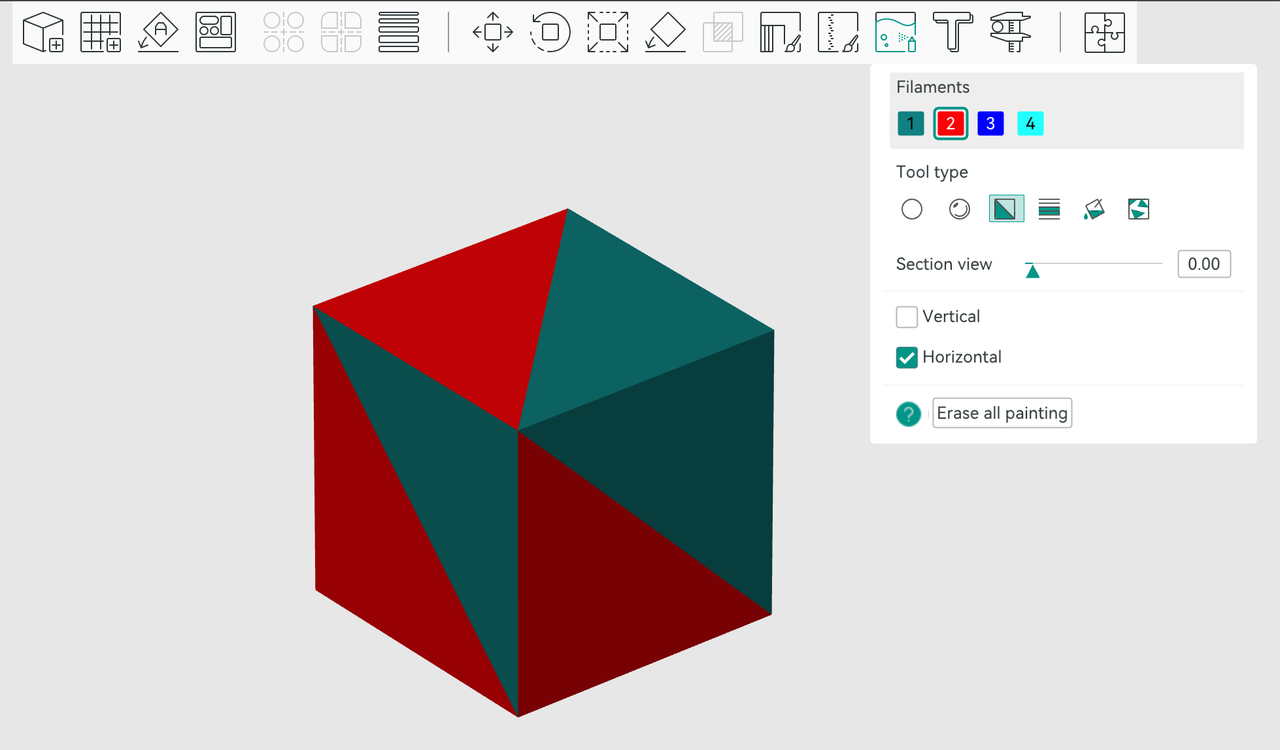Choose the Circle brush tool type
Viewport: 1280px width, 750px height.
pyautogui.click(x=912, y=209)
